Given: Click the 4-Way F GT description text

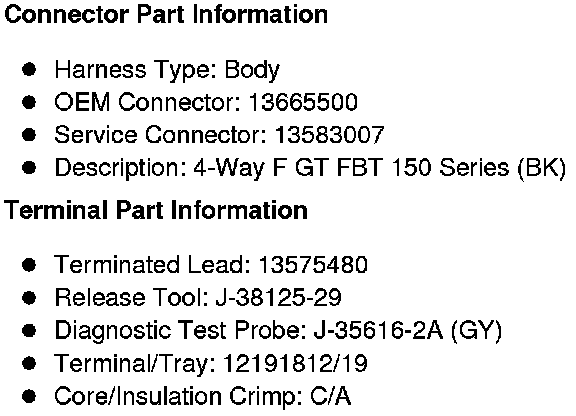Looking at the screenshot, I should pos(380,168).
